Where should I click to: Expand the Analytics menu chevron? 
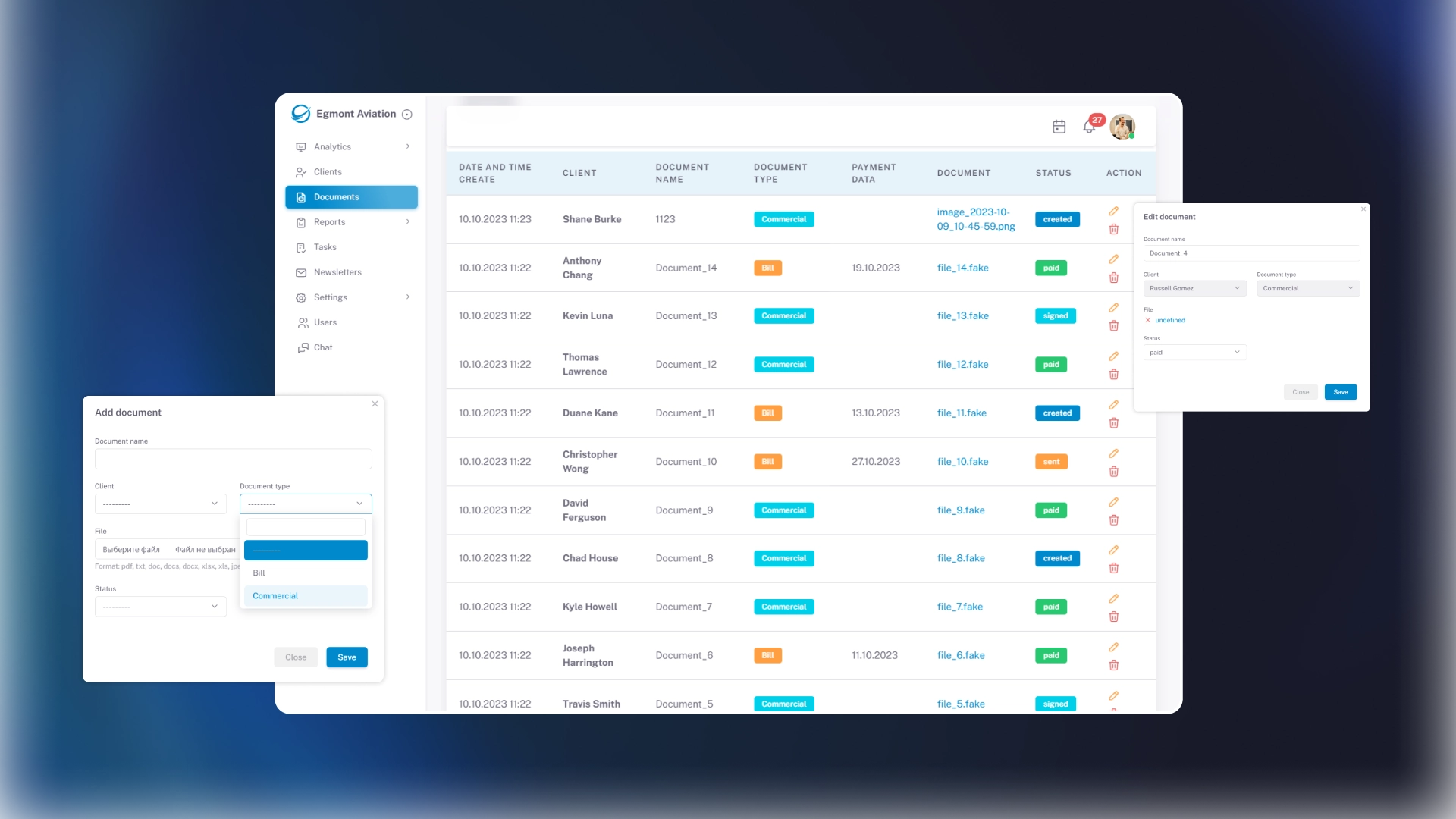[408, 146]
